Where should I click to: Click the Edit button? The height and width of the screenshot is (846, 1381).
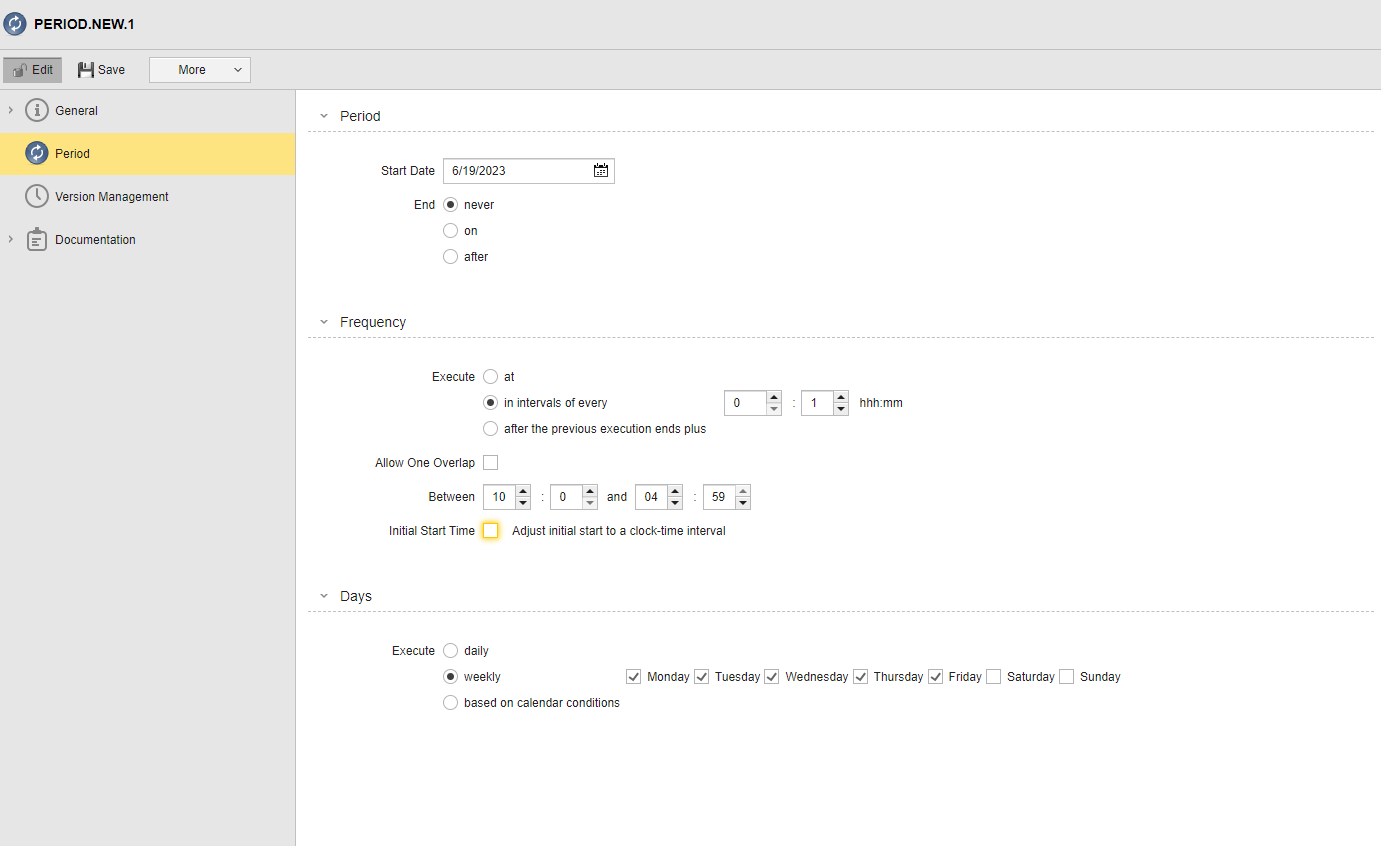(32, 69)
